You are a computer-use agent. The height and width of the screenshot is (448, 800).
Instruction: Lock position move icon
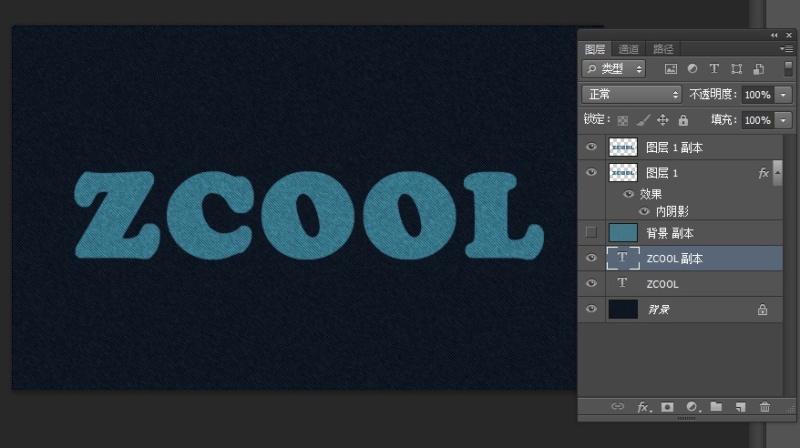tap(663, 120)
